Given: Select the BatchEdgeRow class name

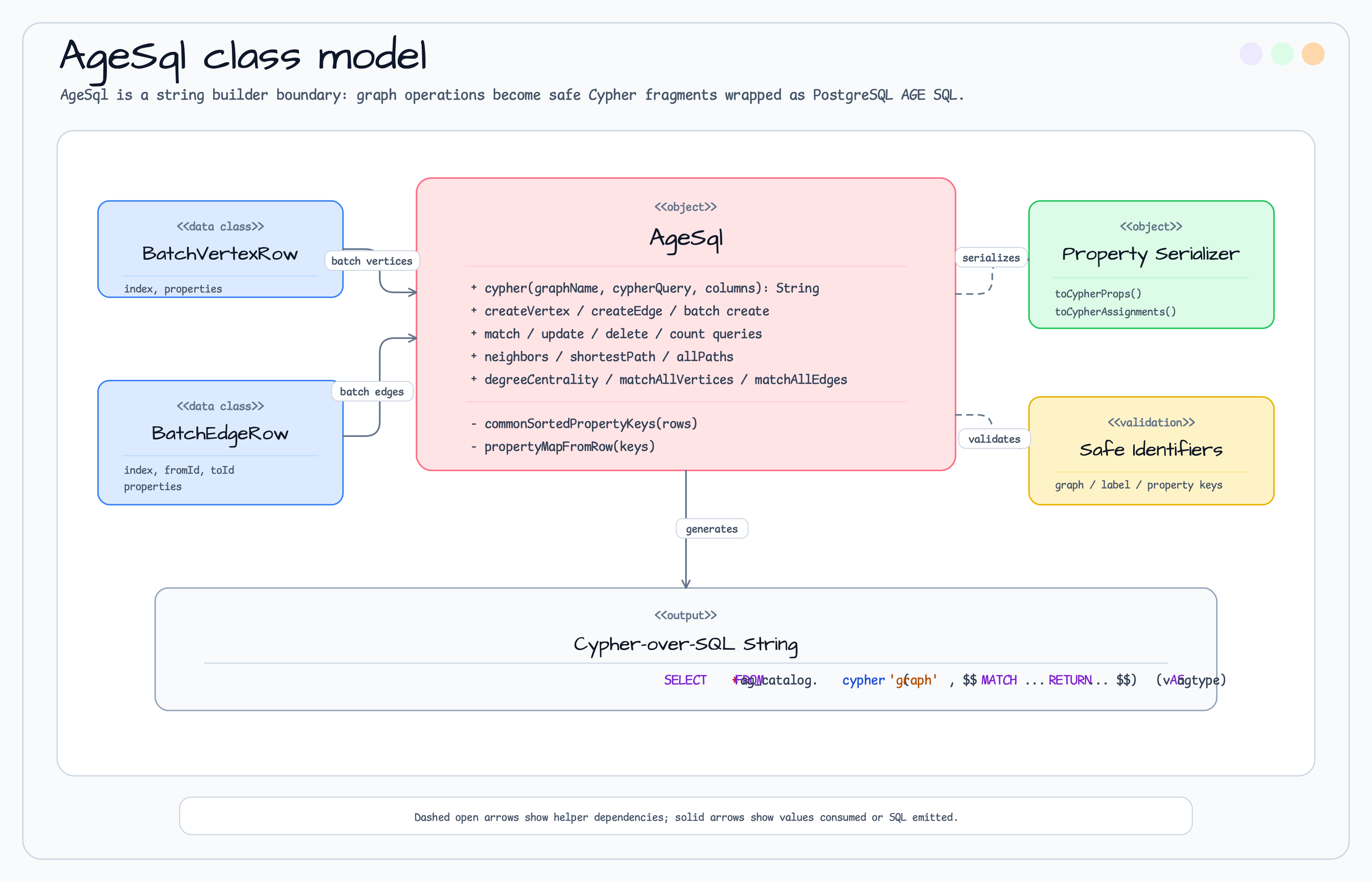Looking at the screenshot, I should point(220,434).
